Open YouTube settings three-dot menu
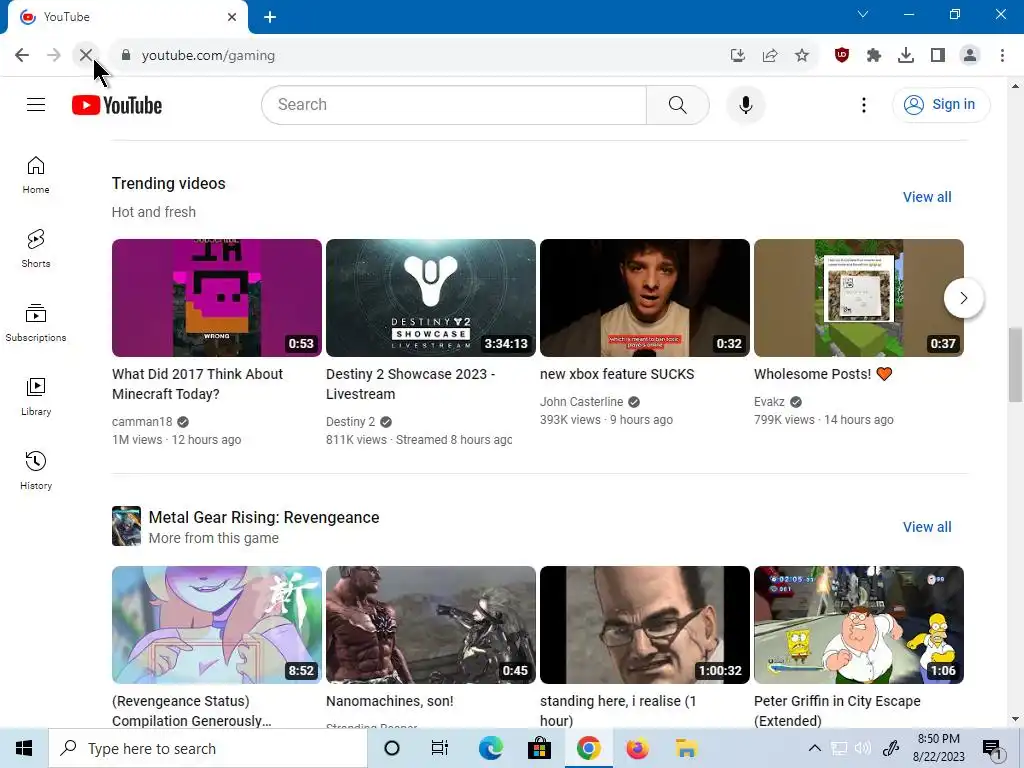This screenshot has width=1024, height=768. pos(863,105)
